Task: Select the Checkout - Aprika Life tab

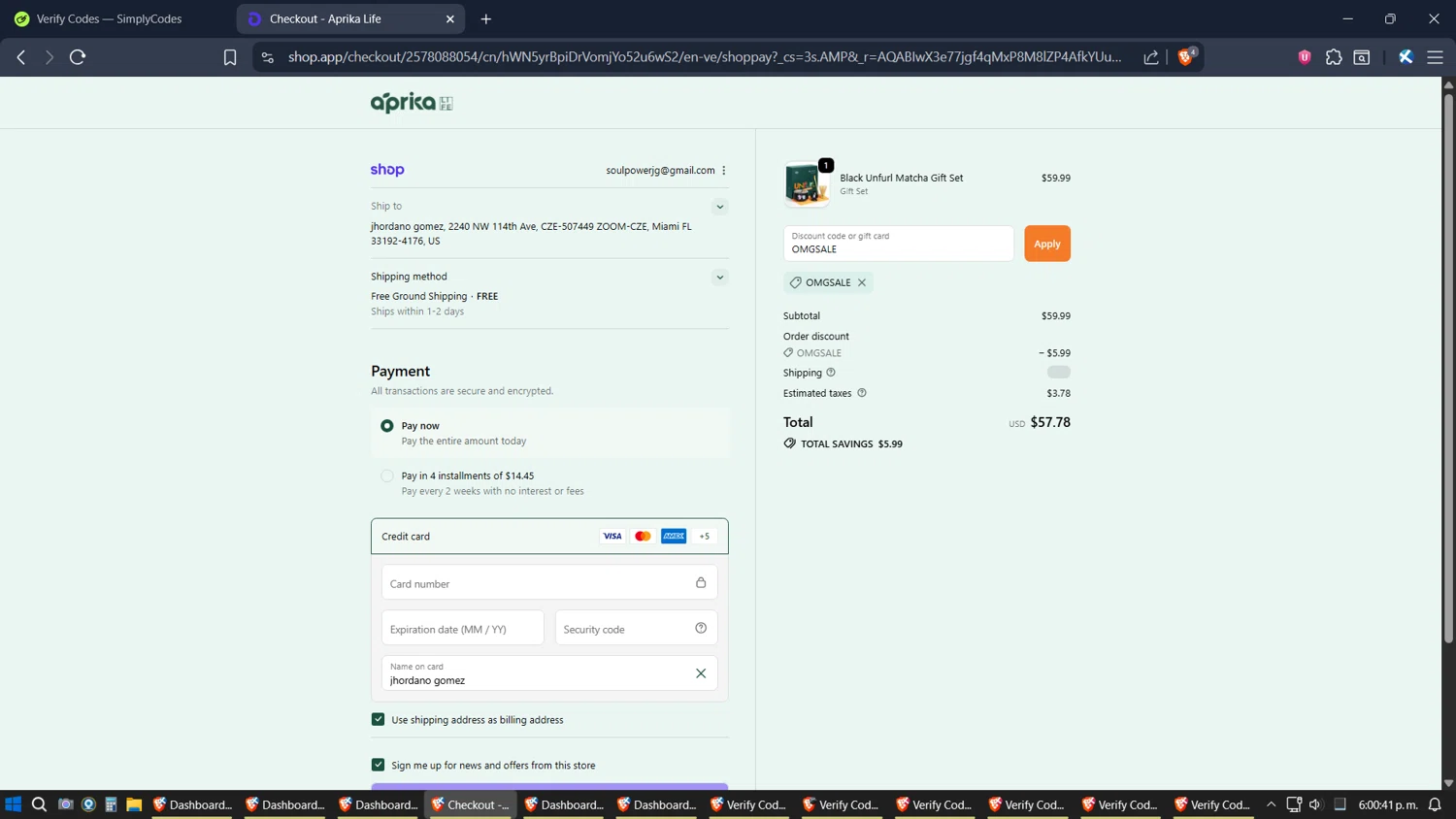Action: click(350, 18)
